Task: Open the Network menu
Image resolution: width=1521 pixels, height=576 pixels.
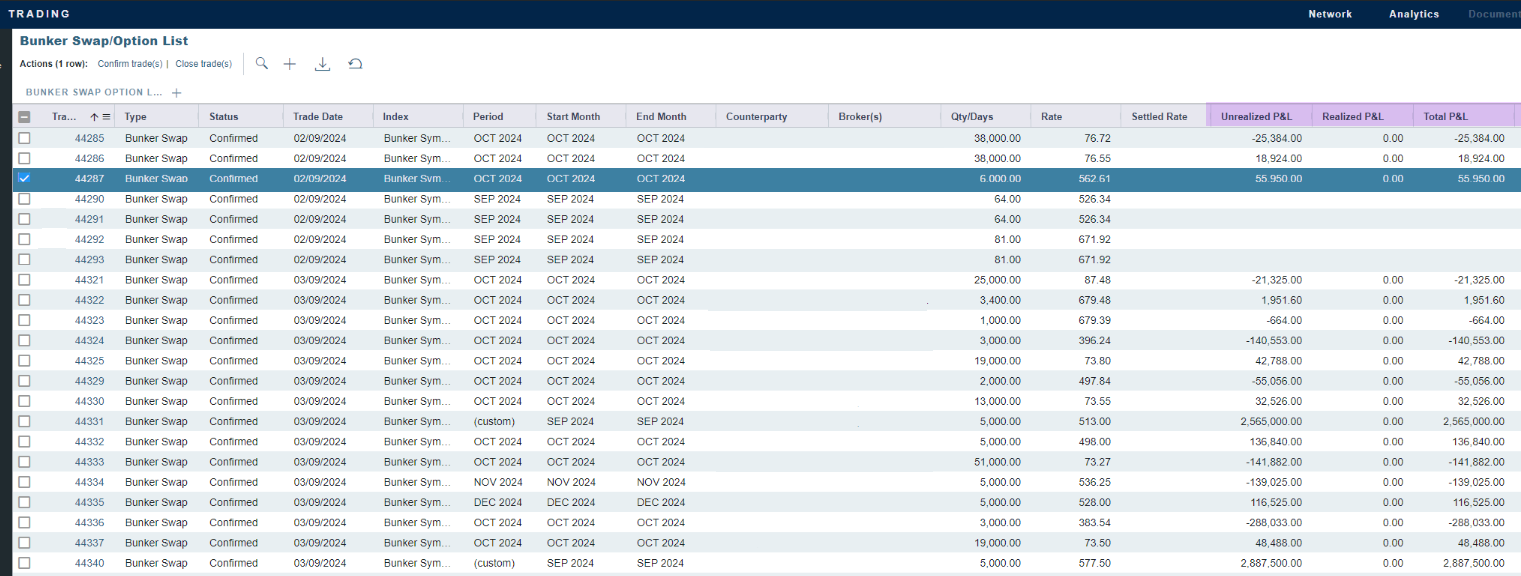Action: point(1330,14)
